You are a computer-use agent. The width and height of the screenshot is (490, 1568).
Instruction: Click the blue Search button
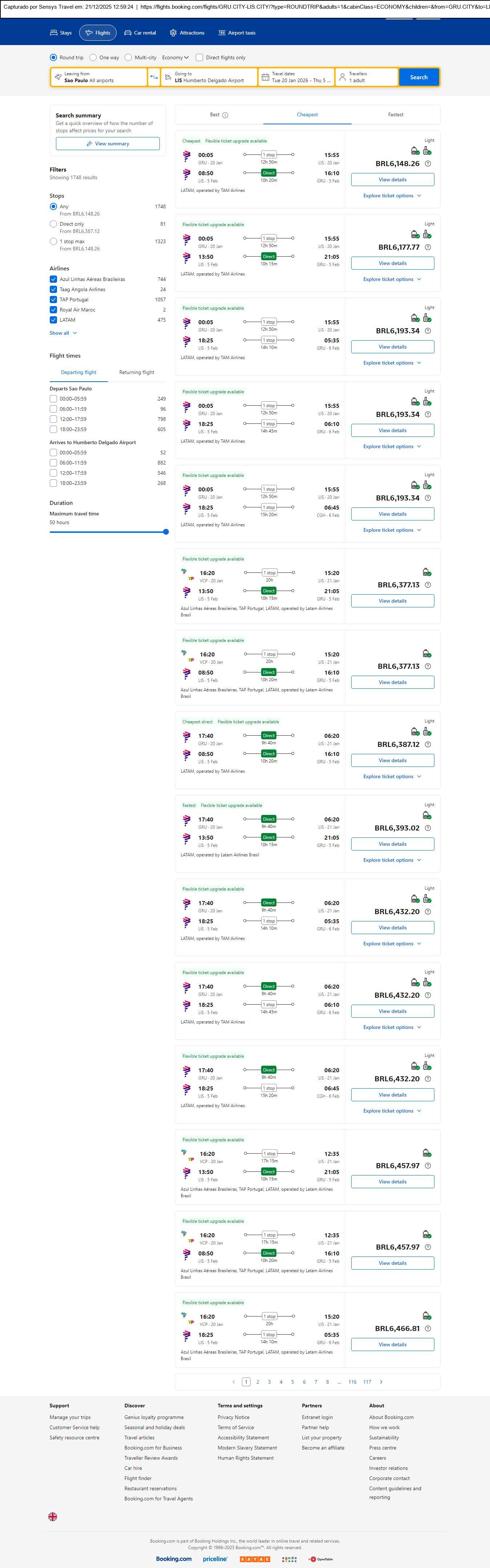tap(418, 77)
